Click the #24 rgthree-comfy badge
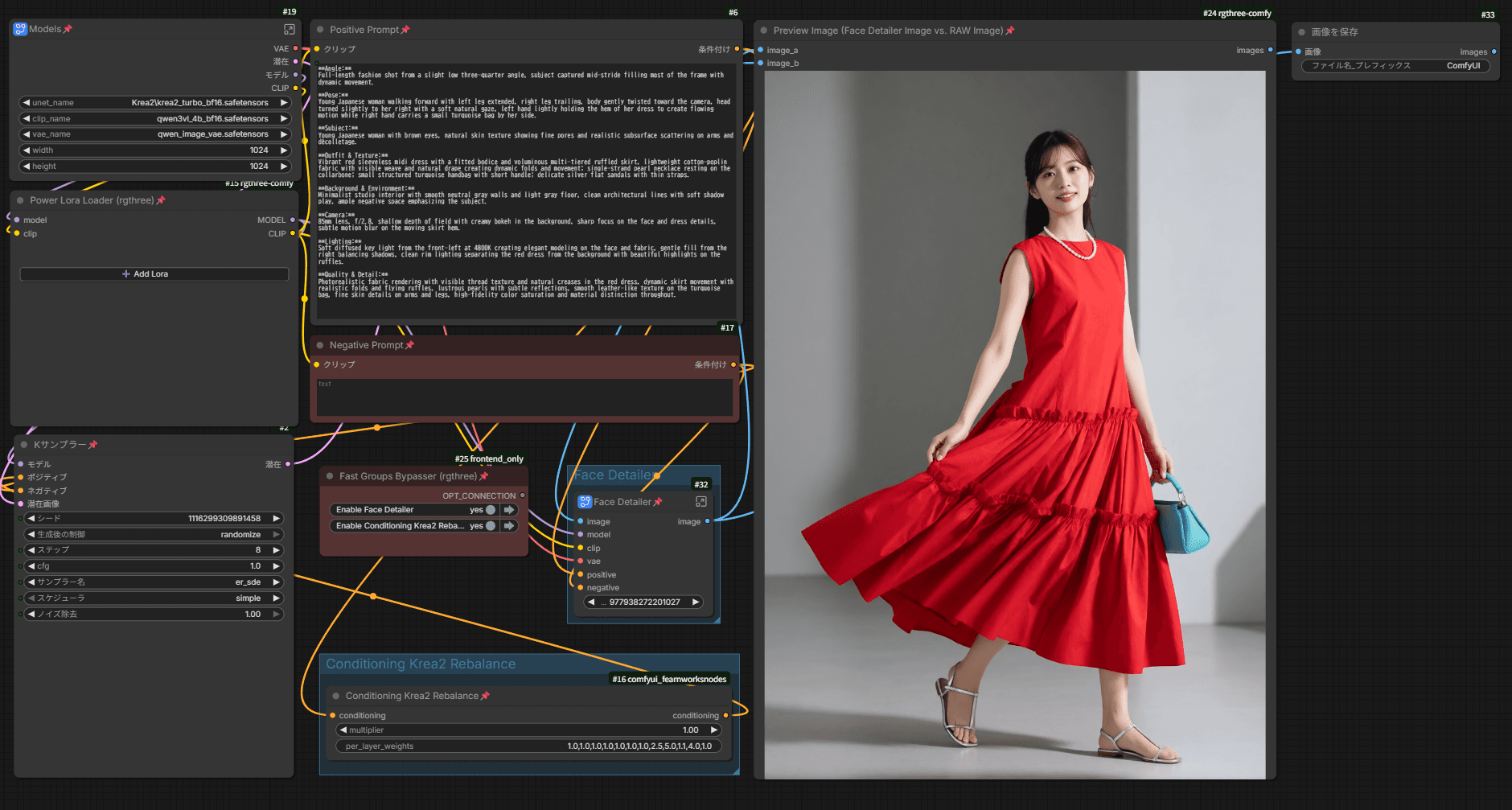The width and height of the screenshot is (1512, 810). [1237, 13]
